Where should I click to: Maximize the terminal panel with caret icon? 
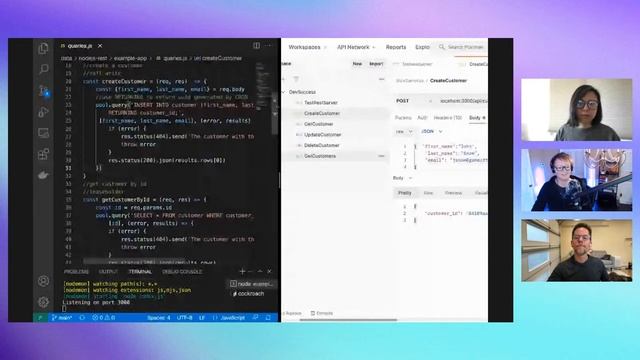[260, 271]
